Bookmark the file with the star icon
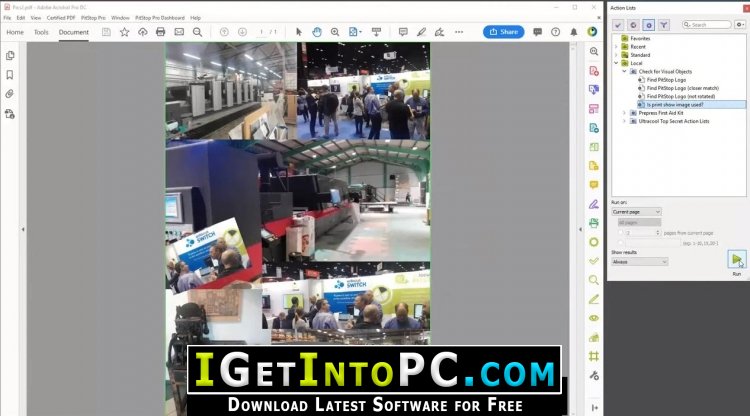This screenshot has width=750, height=416. click(x=124, y=32)
